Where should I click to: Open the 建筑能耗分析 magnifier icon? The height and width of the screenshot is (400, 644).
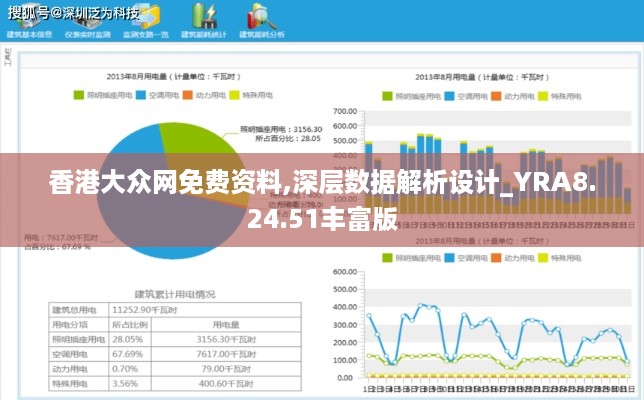261,18
